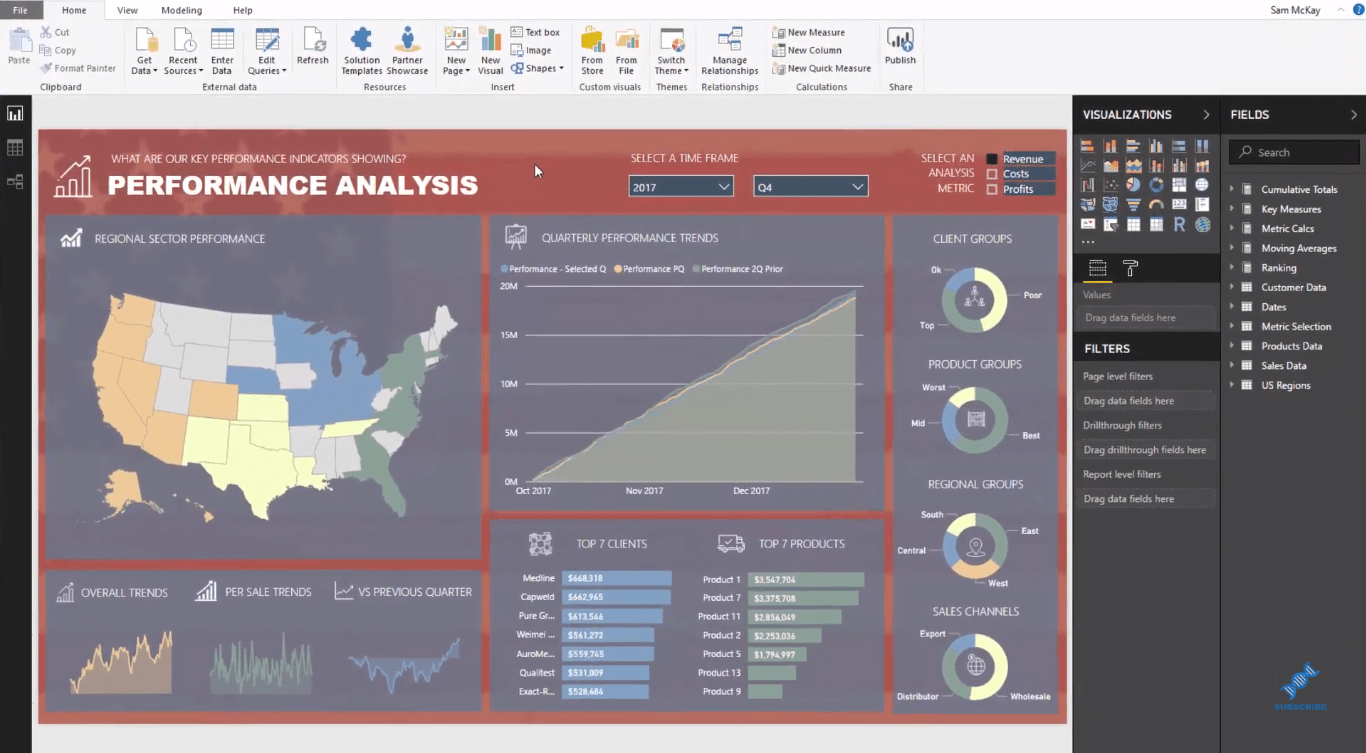
Task: Select the scatter chart visual
Action: [1110, 184]
